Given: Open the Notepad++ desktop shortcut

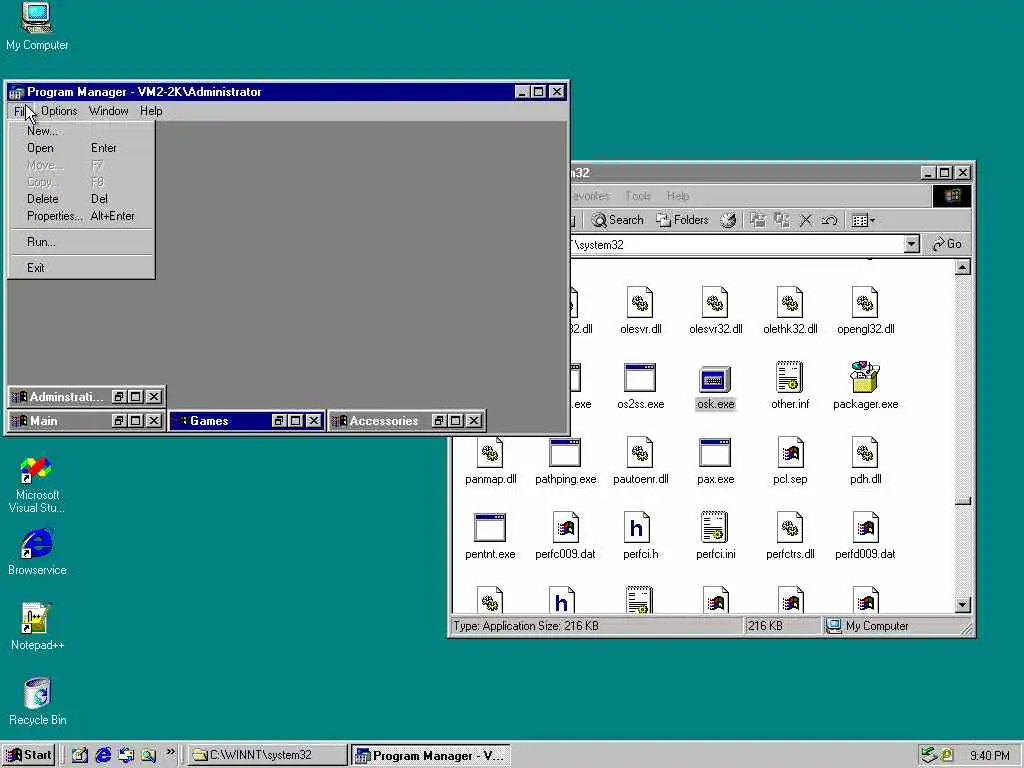Looking at the screenshot, I should point(37,626).
